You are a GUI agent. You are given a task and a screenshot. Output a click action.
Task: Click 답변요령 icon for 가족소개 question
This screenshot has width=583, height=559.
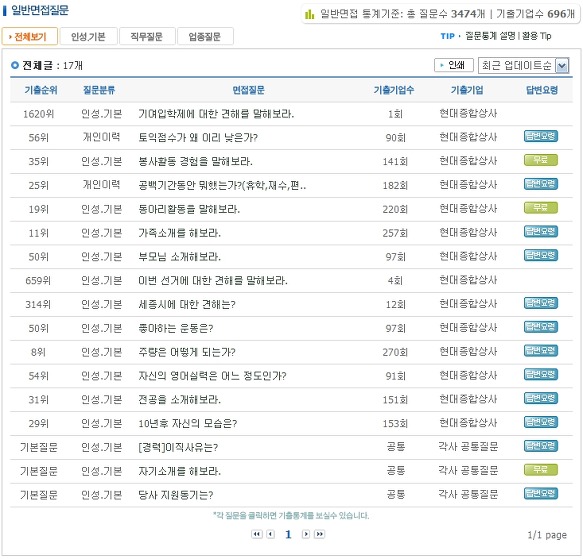[x=541, y=231]
